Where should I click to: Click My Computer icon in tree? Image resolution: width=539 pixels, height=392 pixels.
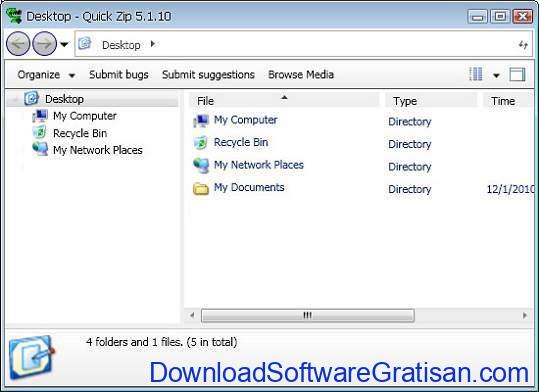pos(40,116)
